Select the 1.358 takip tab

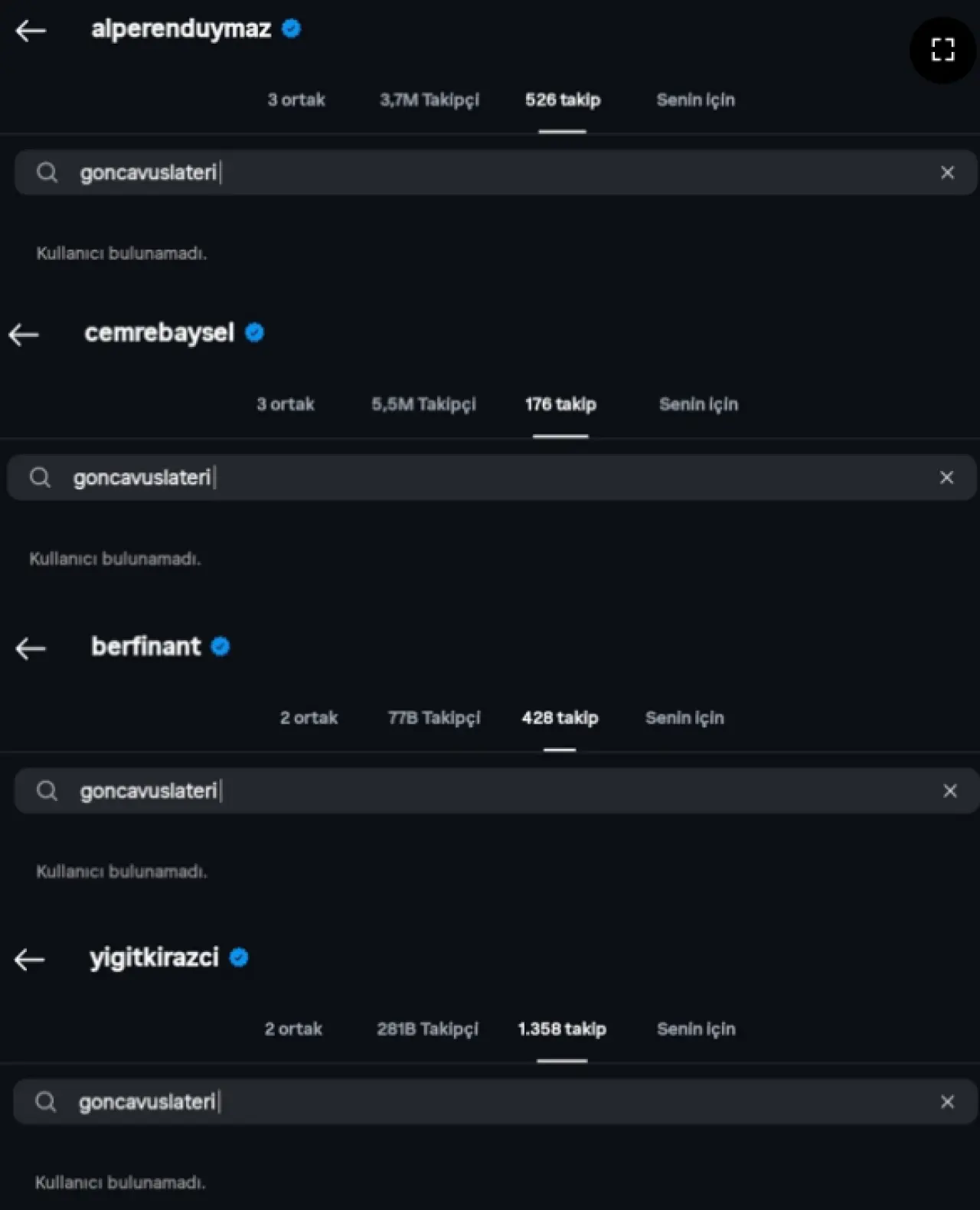[562, 1029]
